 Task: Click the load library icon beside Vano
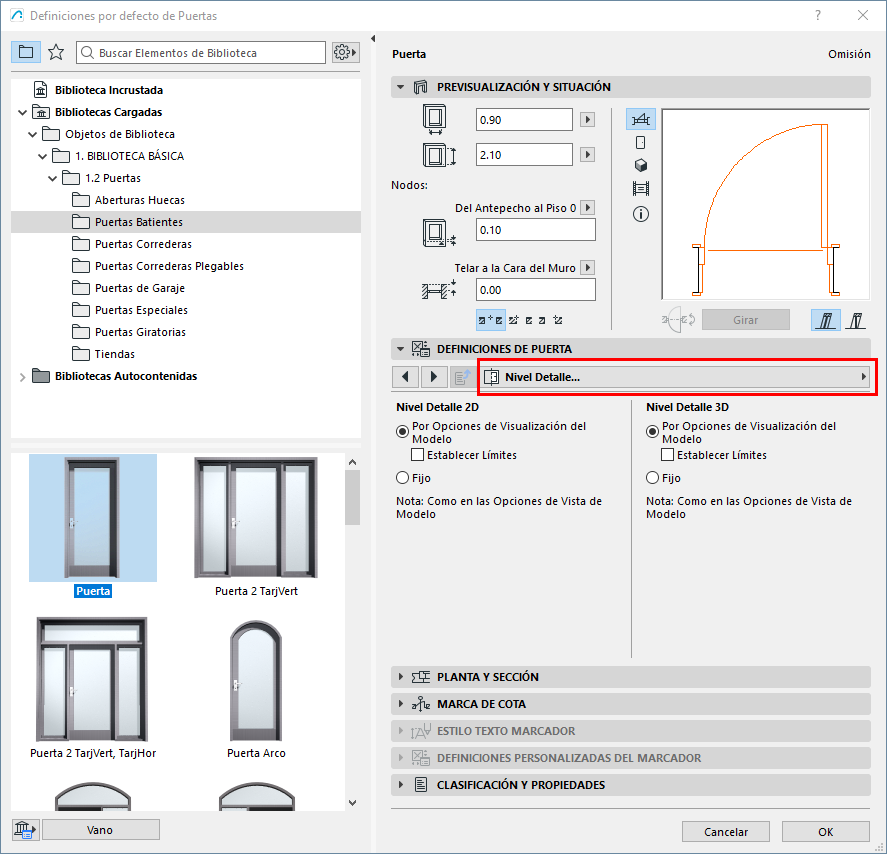25,829
